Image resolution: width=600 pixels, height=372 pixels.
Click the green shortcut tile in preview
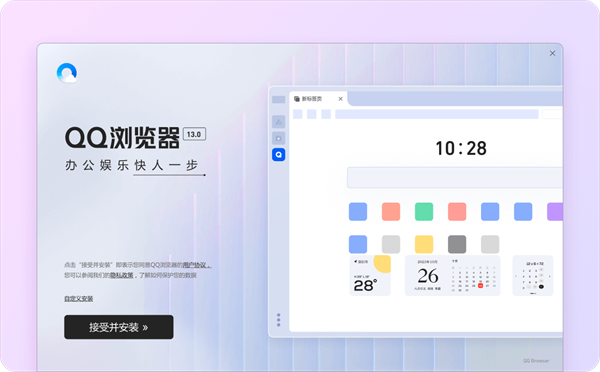[x=424, y=212]
